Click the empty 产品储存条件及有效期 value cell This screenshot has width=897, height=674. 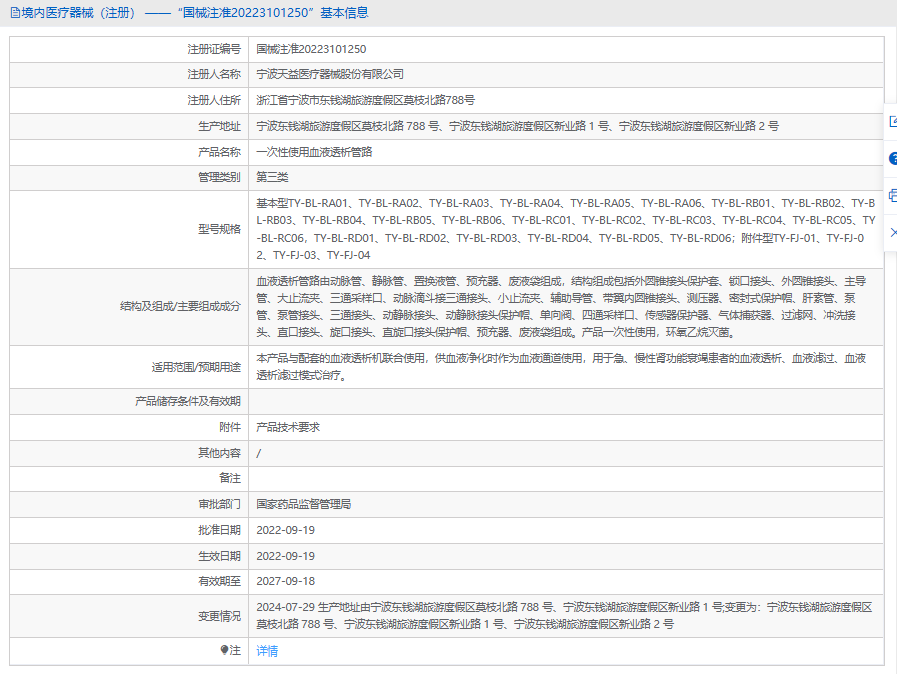[565, 401]
